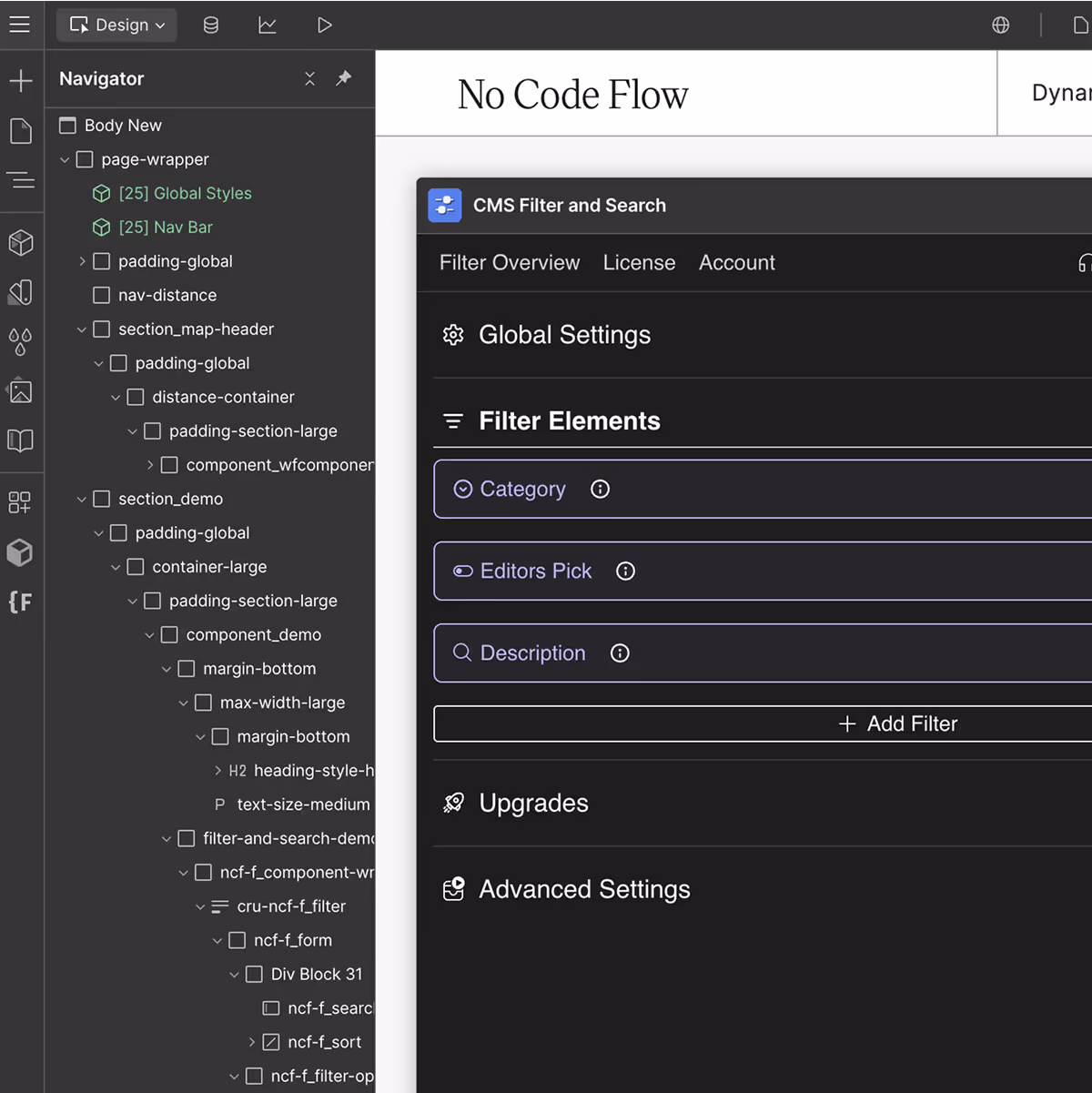Collapse the distance-container node
Viewport: 1092px width, 1093px height.
[x=116, y=398]
